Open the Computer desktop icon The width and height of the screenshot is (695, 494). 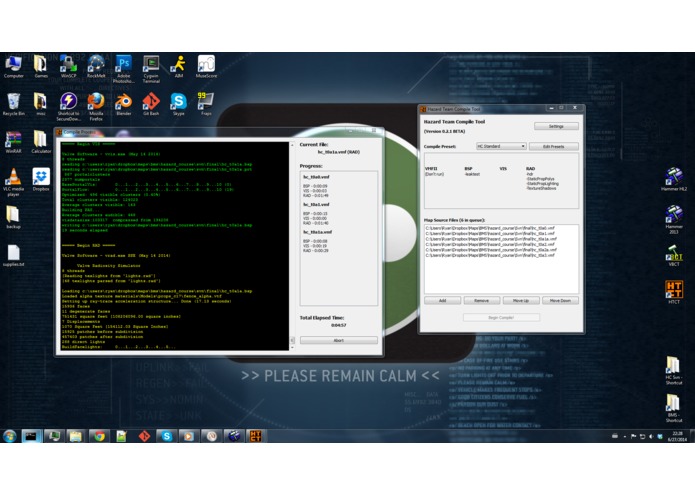pos(13,67)
